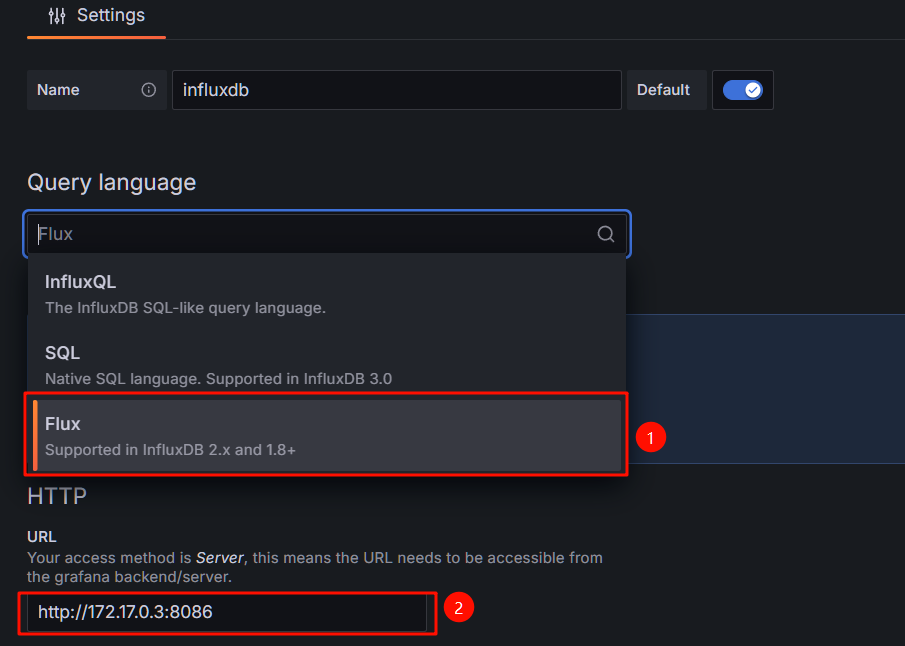
Task: Click the Name field label
Action: click(58, 90)
